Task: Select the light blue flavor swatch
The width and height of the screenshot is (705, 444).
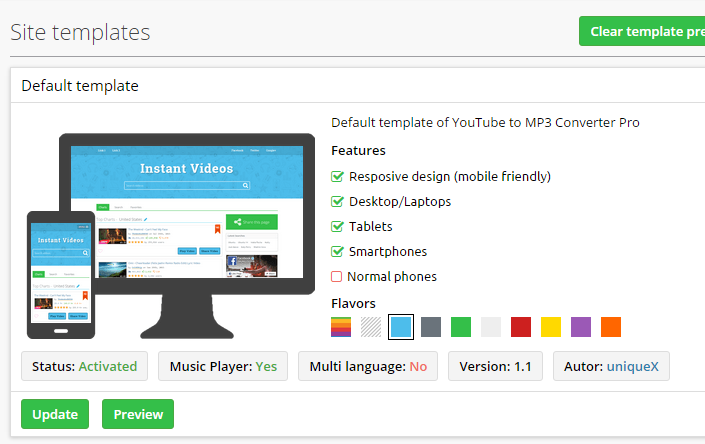Action: (x=401, y=327)
